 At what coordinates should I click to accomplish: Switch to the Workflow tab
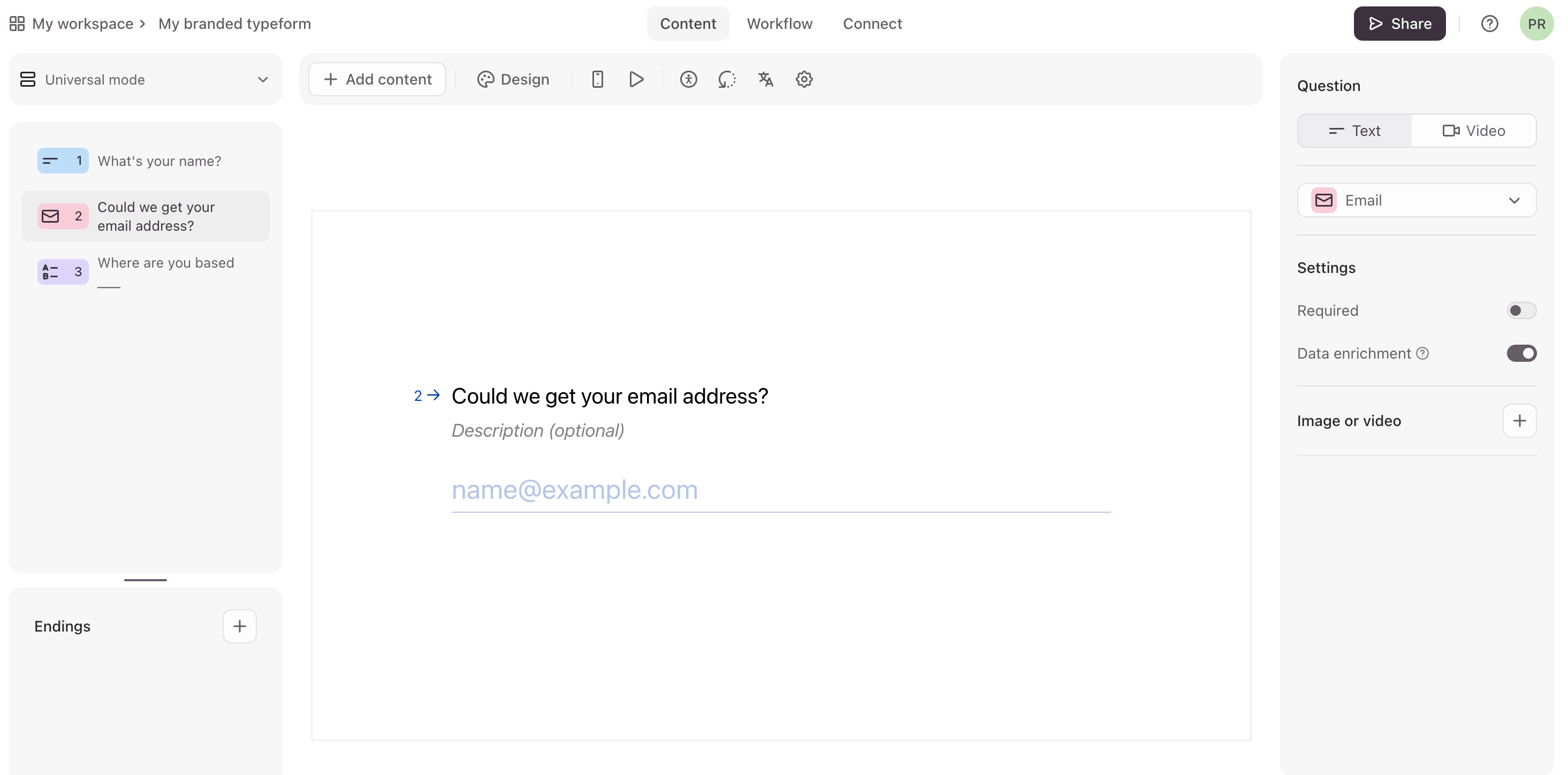click(x=779, y=24)
